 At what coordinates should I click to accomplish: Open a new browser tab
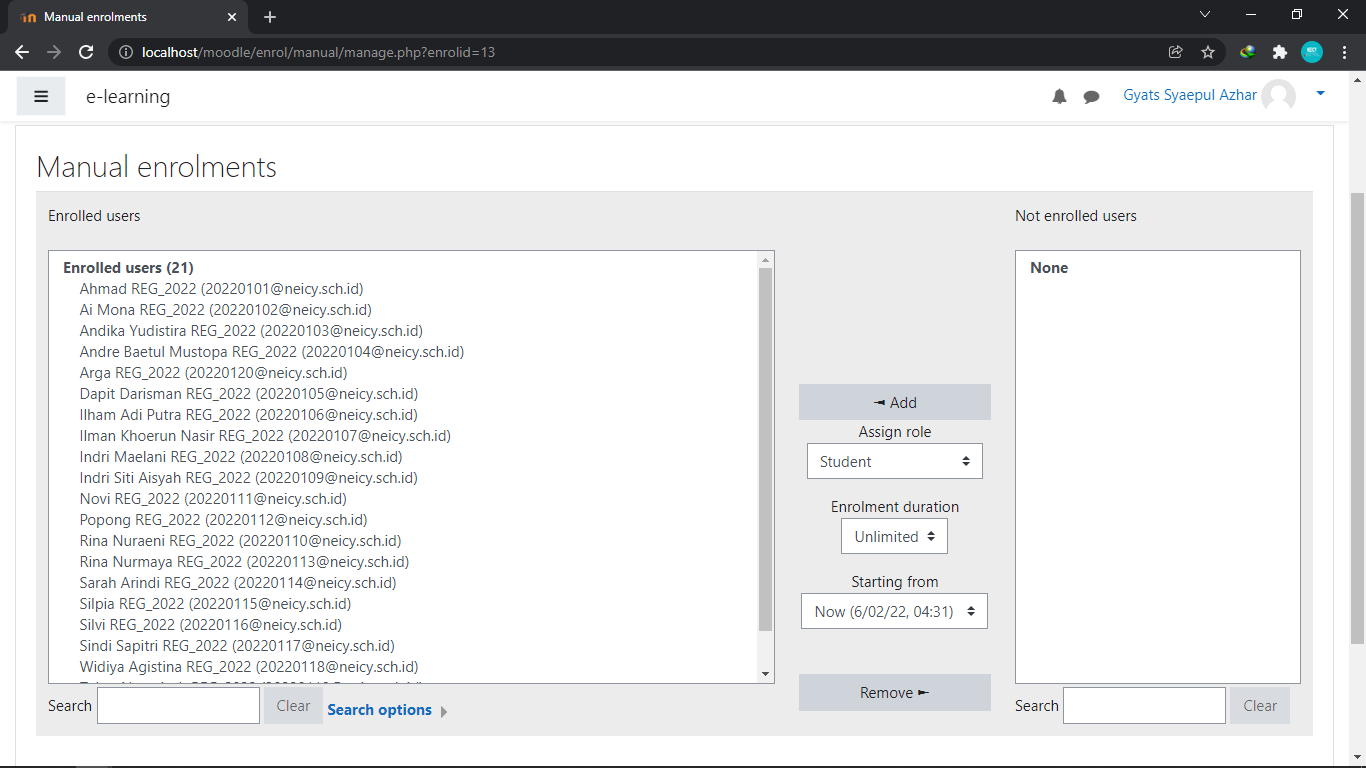[270, 17]
